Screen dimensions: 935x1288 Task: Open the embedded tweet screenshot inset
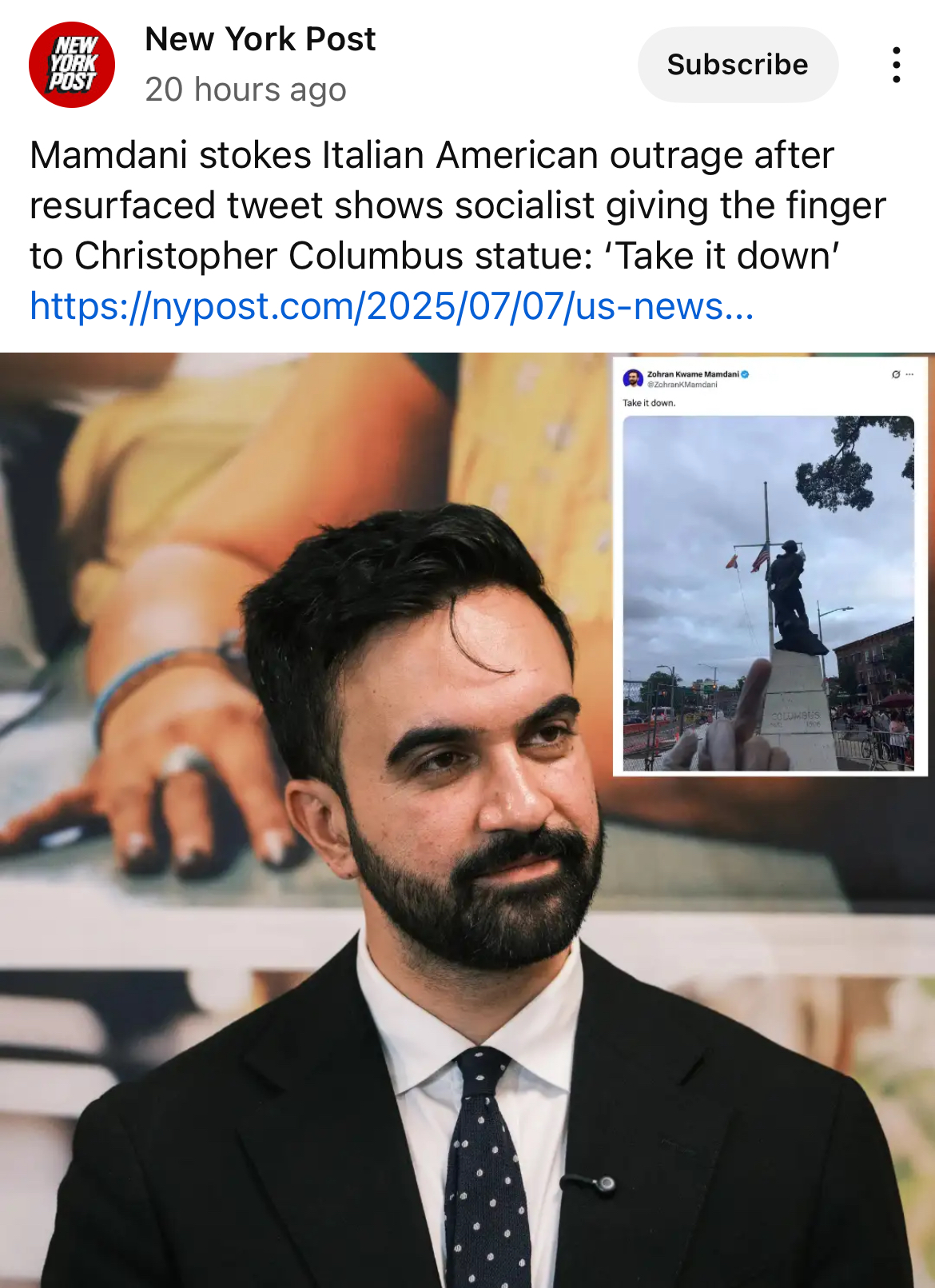tap(770, 567)
